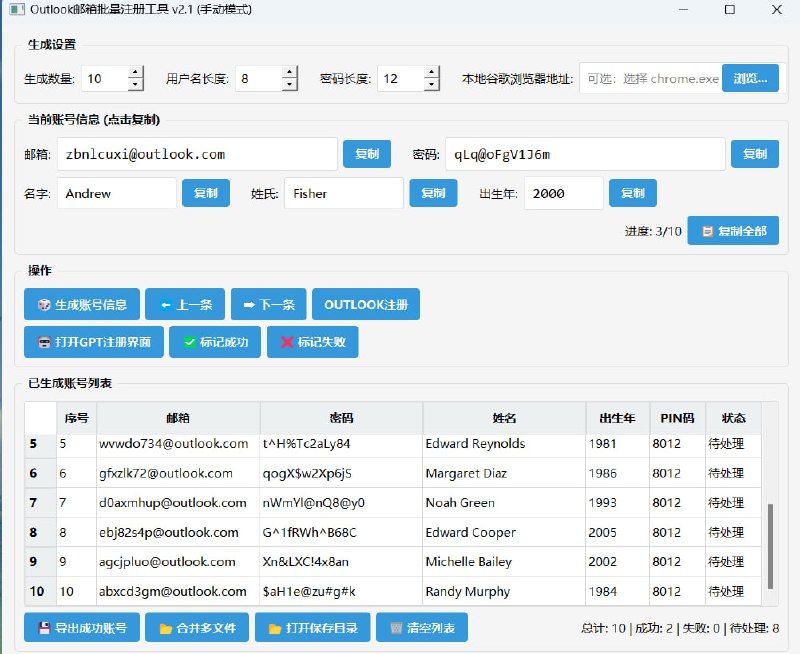
Task: Click the 出生年 field showing 2000
Action: [564, 193]
